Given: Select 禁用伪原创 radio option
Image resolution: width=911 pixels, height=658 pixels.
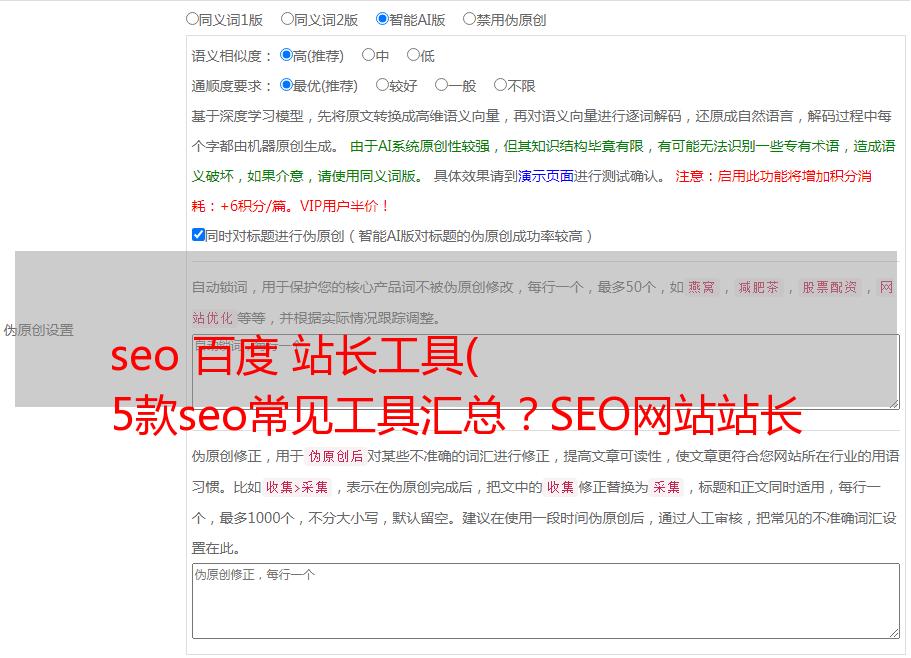Looking at the screenshot, I should [469, 19].
